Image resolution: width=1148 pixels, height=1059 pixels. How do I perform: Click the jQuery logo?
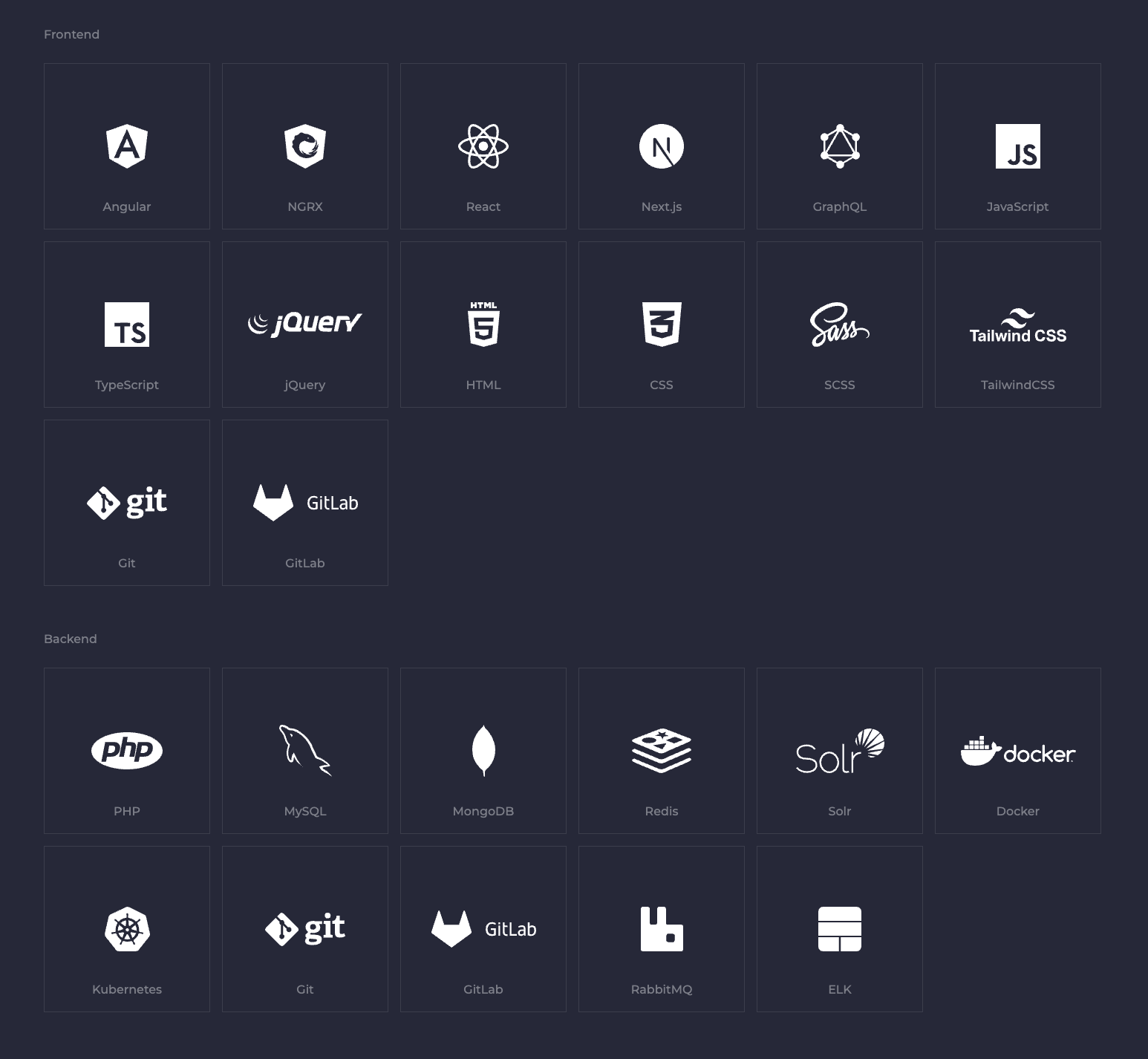(x=305, y=324)
